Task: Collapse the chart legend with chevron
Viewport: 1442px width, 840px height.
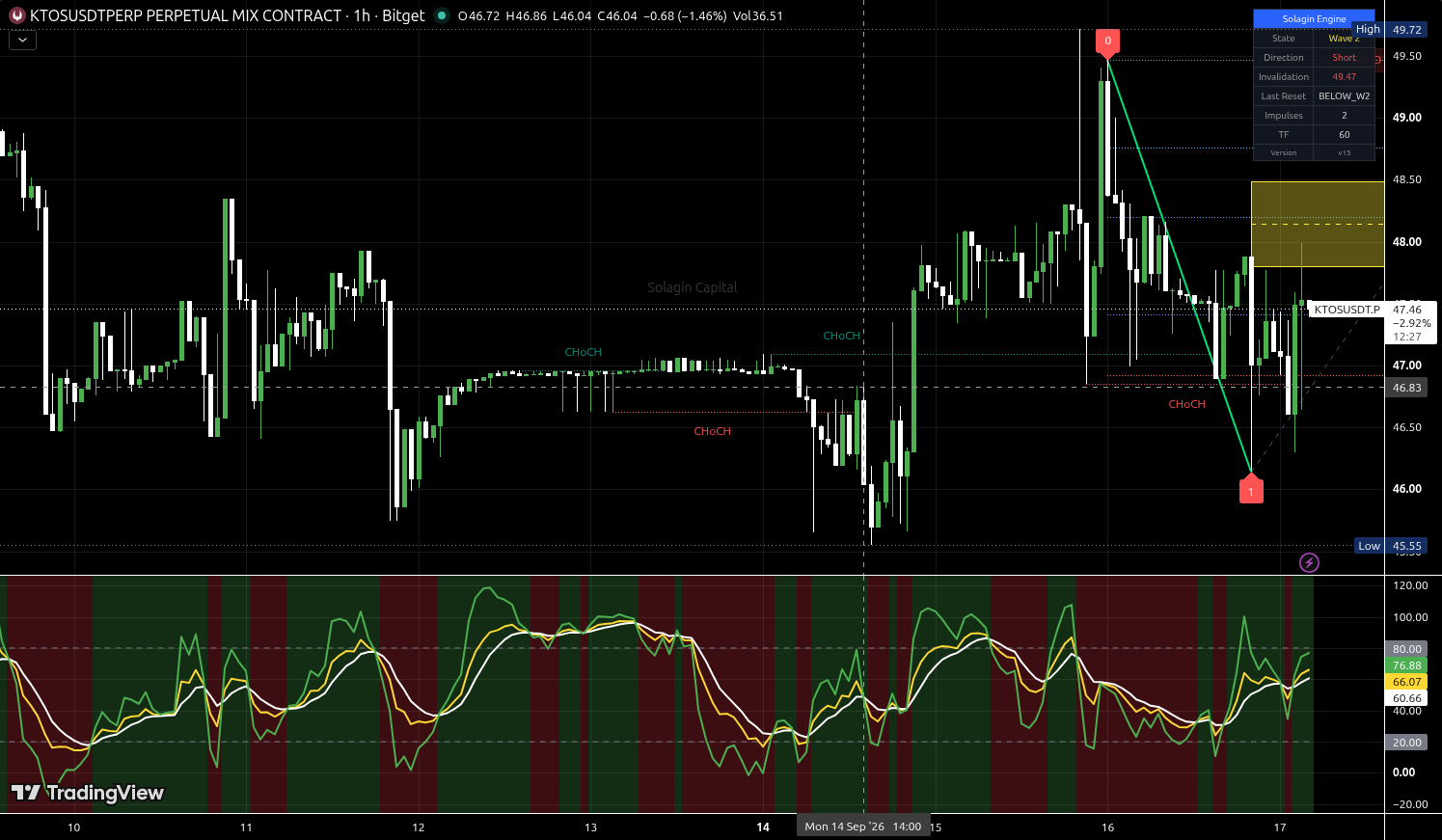Action: [x=22, y=41]
